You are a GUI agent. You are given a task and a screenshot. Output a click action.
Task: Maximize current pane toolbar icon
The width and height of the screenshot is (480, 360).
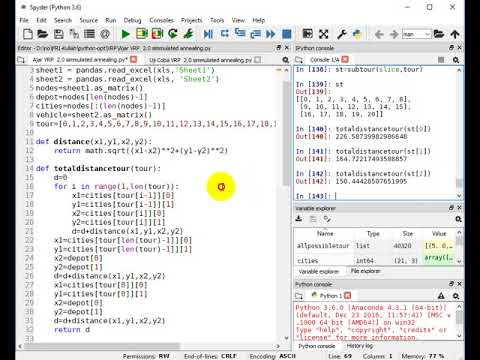coord(307,34)
